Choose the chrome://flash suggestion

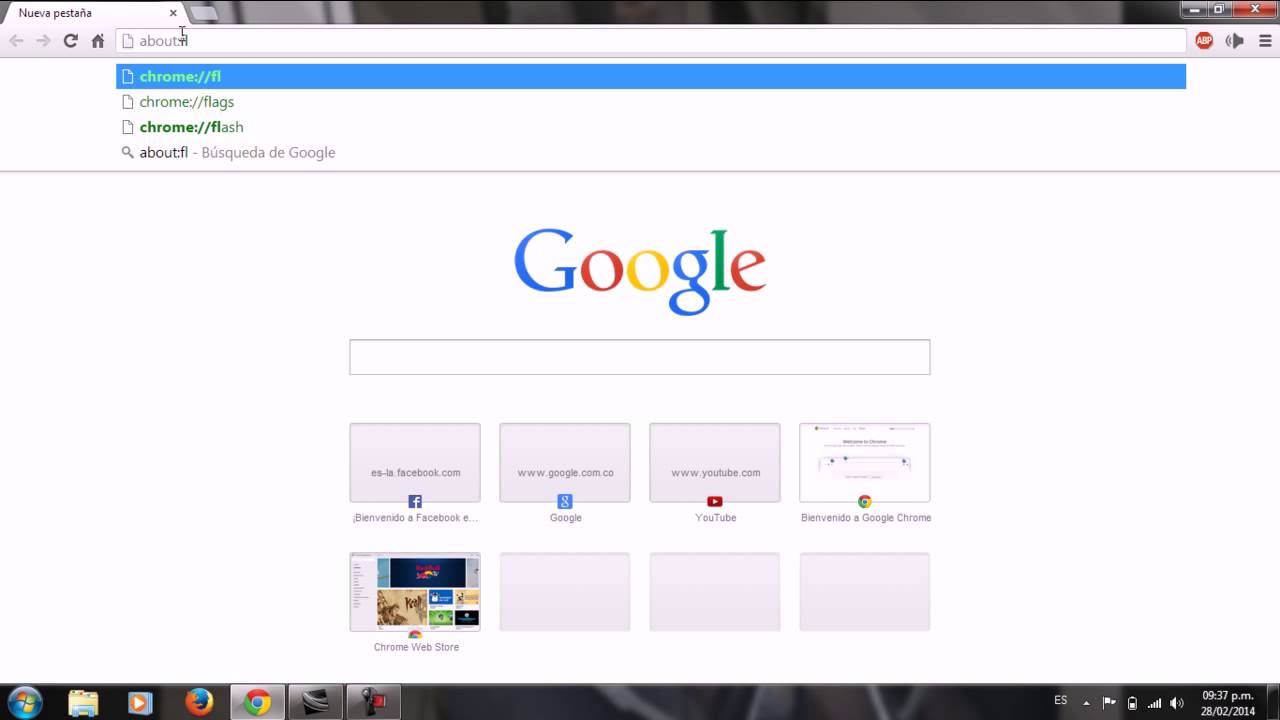coord(651,127)
